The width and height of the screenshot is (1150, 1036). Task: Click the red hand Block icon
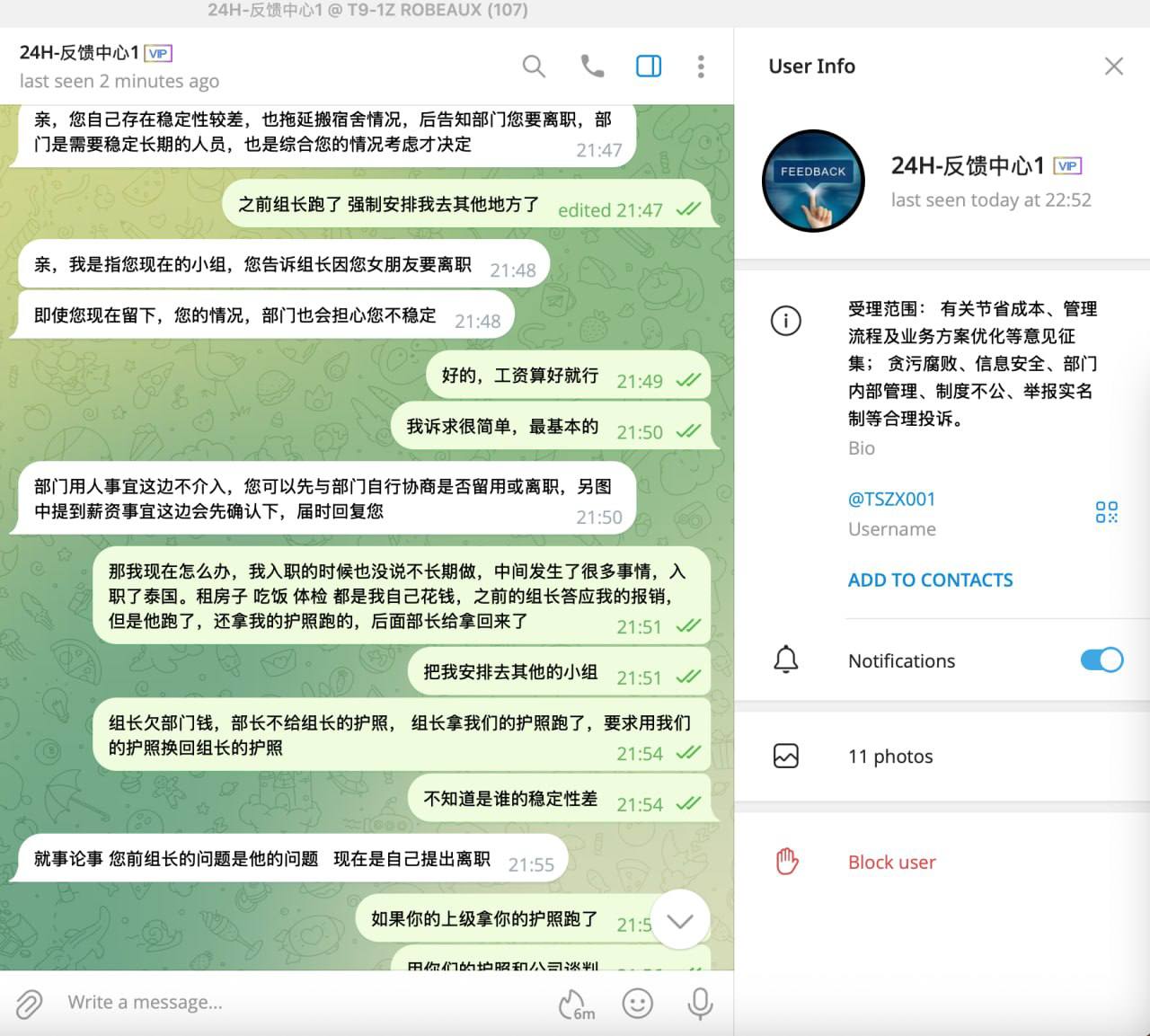[x=786, y=862]
